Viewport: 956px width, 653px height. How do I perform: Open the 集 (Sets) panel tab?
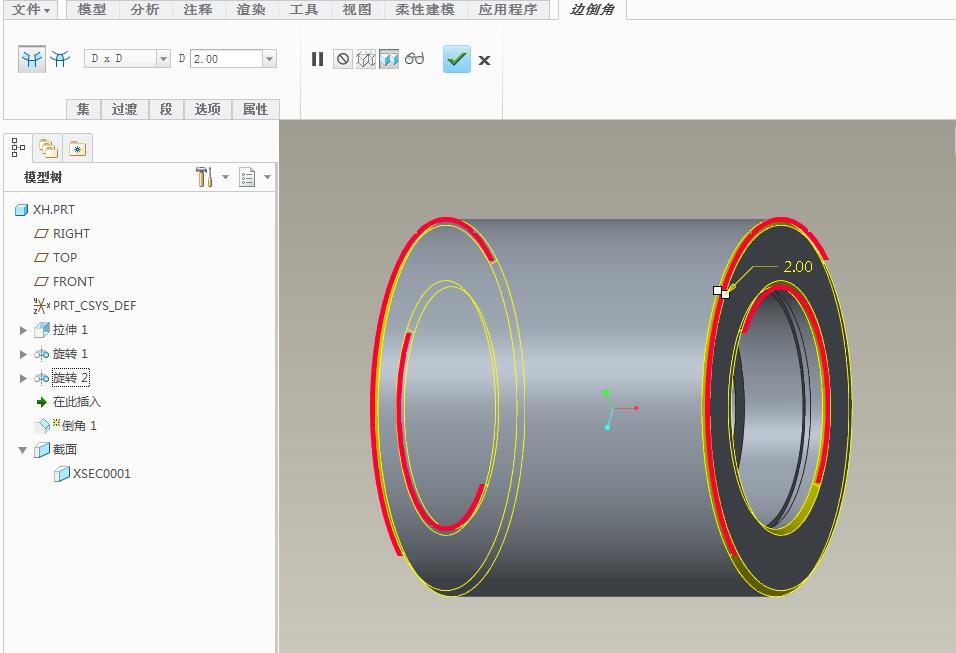point(83,109)
